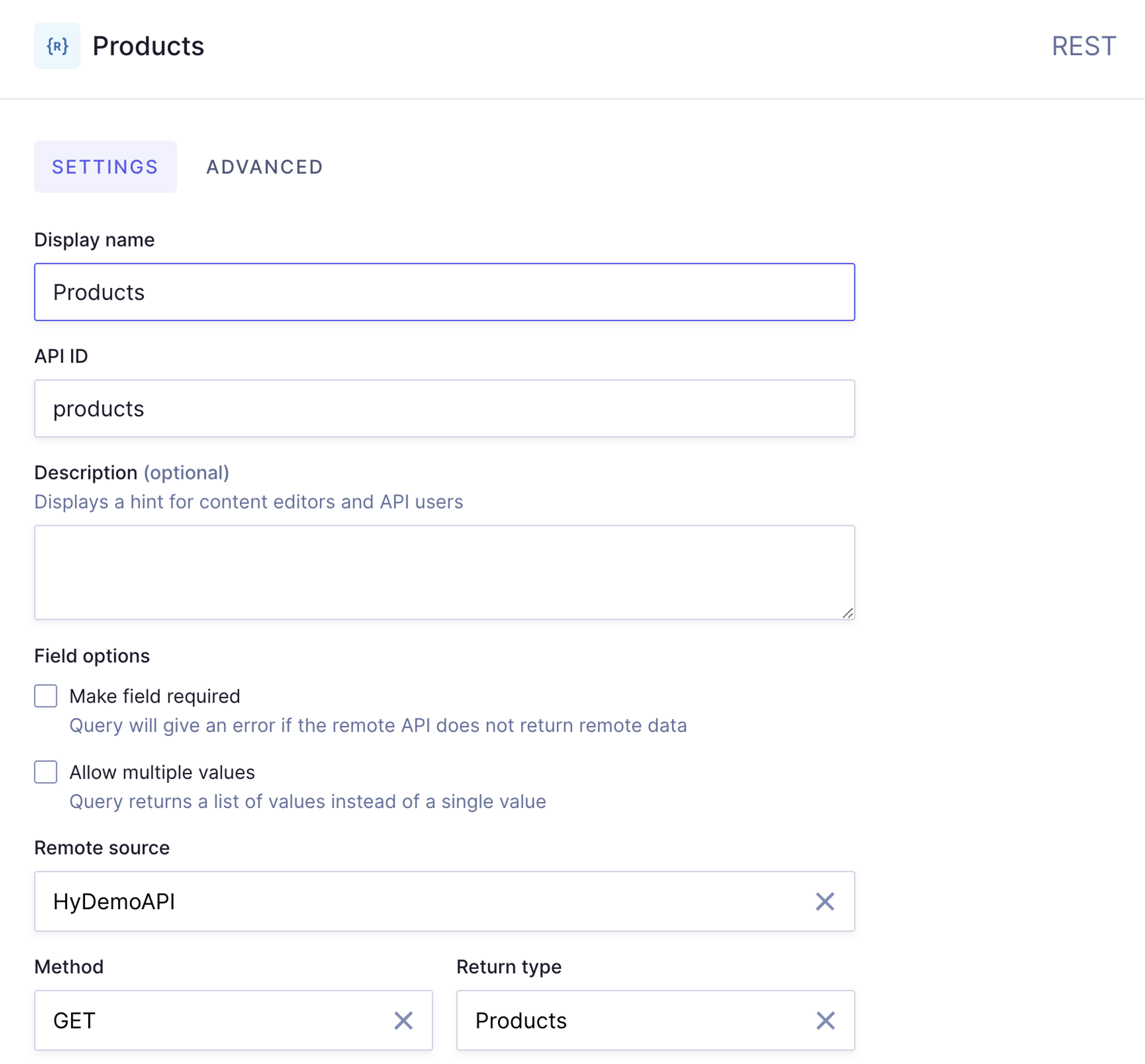
Task: Clear the GET method selection
Action: click(403, 1021)
